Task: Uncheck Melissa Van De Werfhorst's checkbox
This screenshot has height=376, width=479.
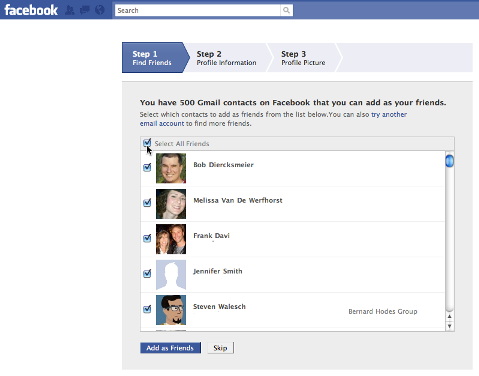Action: [x=147, y=203]
